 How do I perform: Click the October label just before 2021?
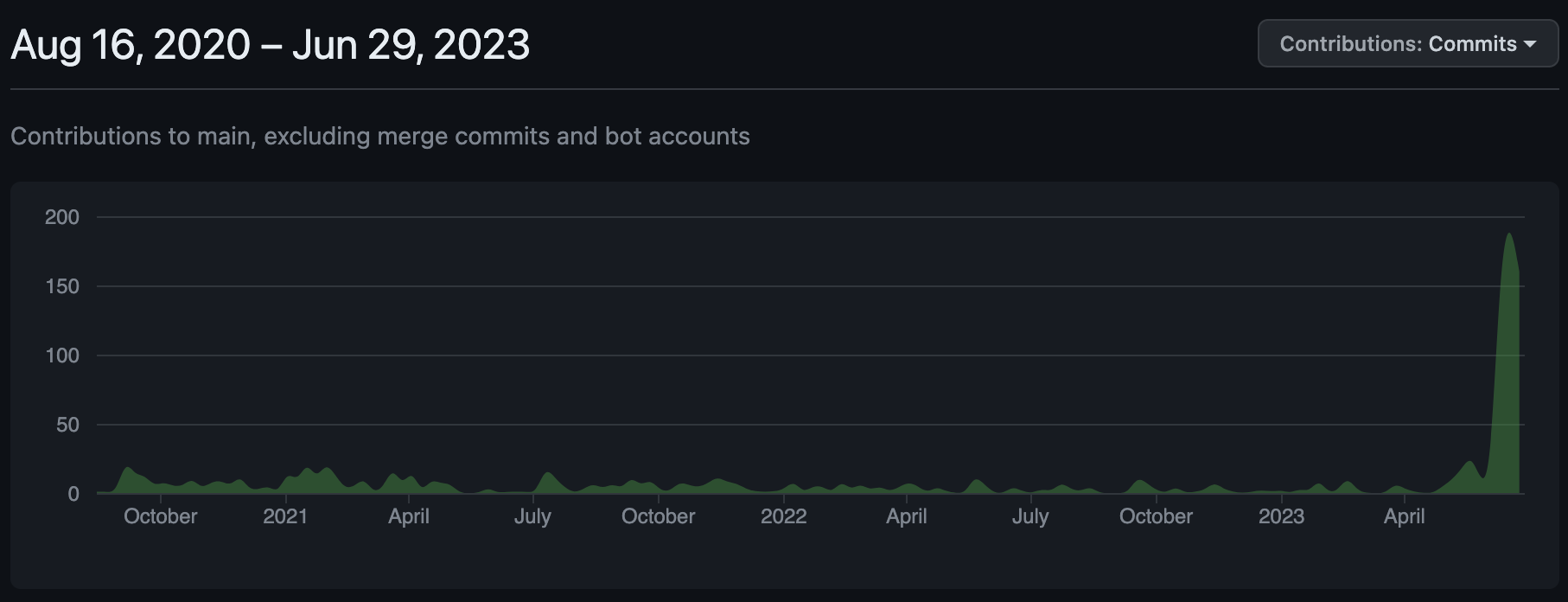[x=161, y=516]
